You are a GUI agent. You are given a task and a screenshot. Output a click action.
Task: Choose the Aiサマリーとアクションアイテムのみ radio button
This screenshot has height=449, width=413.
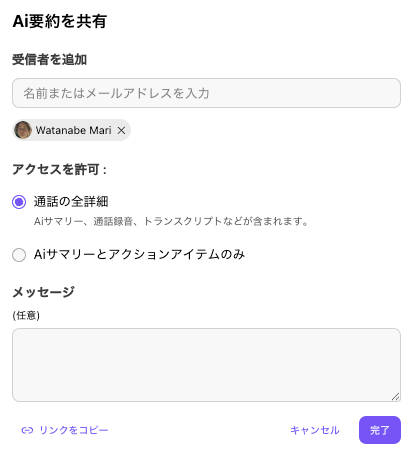pyautogui.click(x=19, y=255)
